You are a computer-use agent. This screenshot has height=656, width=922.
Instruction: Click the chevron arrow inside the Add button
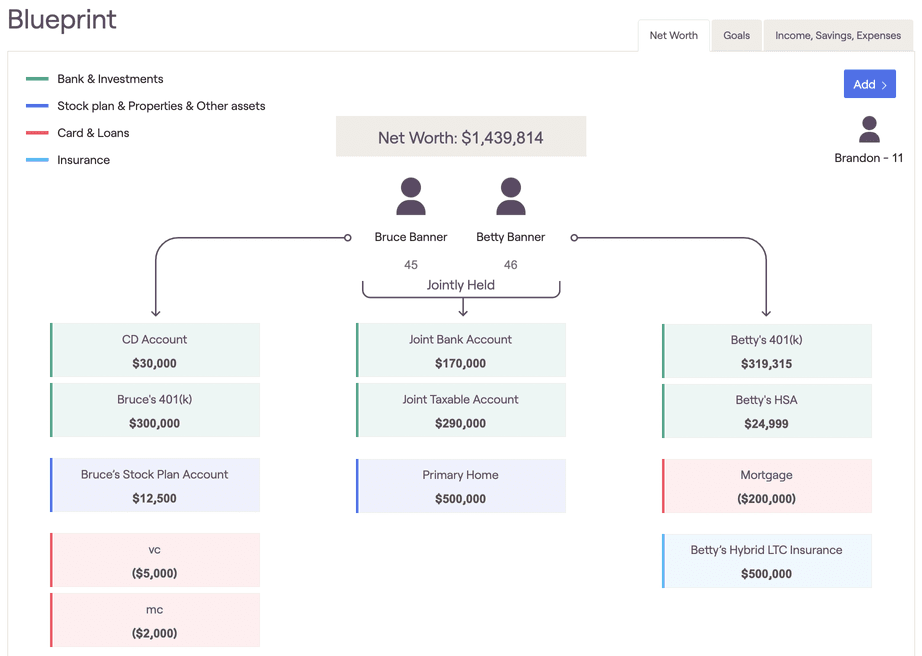[884, 84]
